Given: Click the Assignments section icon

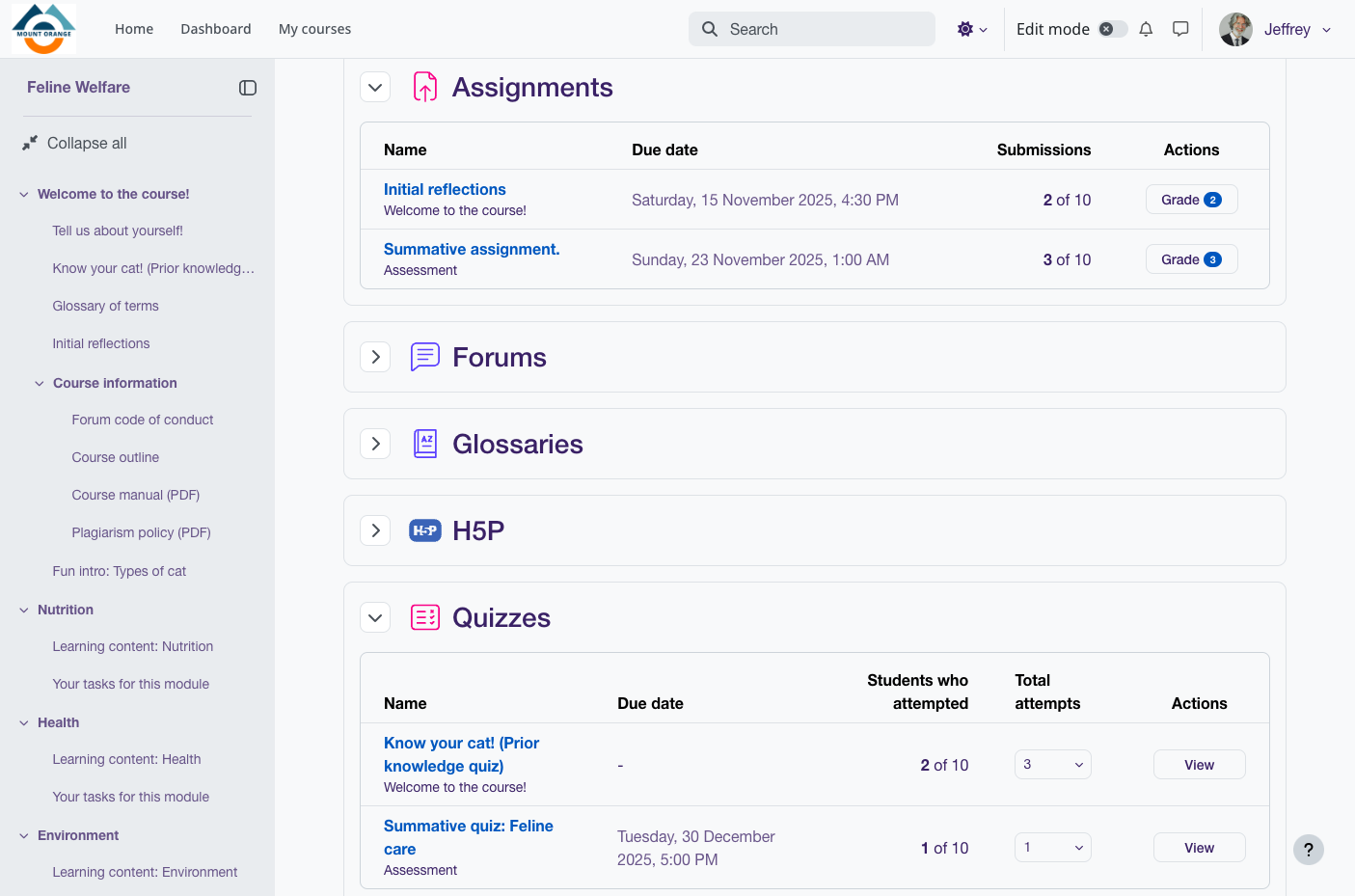Looking at the screenshot, I should click(425, 87).
